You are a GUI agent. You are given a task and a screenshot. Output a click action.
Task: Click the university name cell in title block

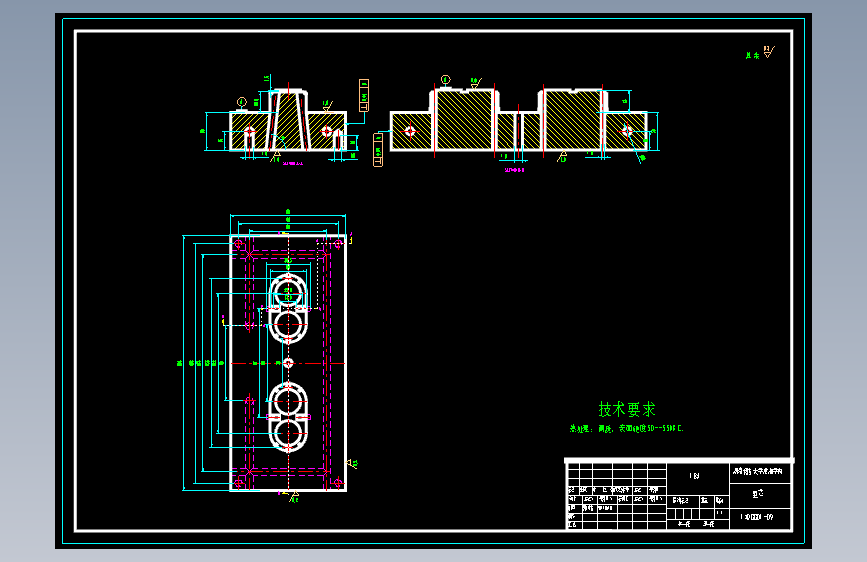[x=758, y=471]
